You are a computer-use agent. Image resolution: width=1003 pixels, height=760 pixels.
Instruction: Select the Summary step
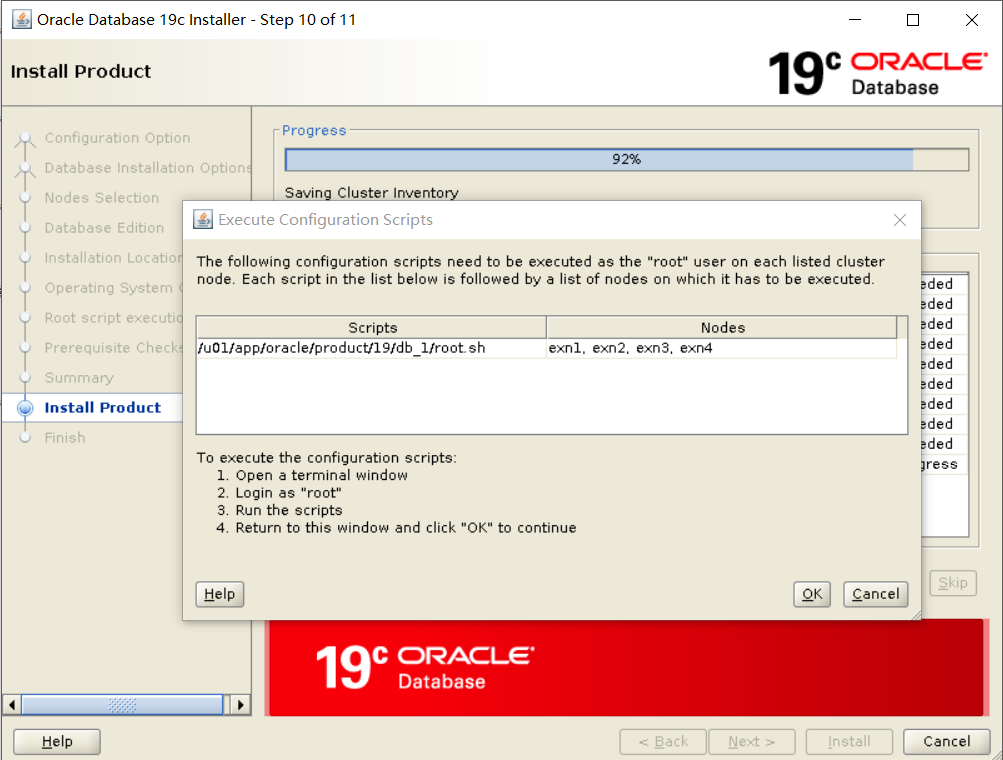(79, 378)
